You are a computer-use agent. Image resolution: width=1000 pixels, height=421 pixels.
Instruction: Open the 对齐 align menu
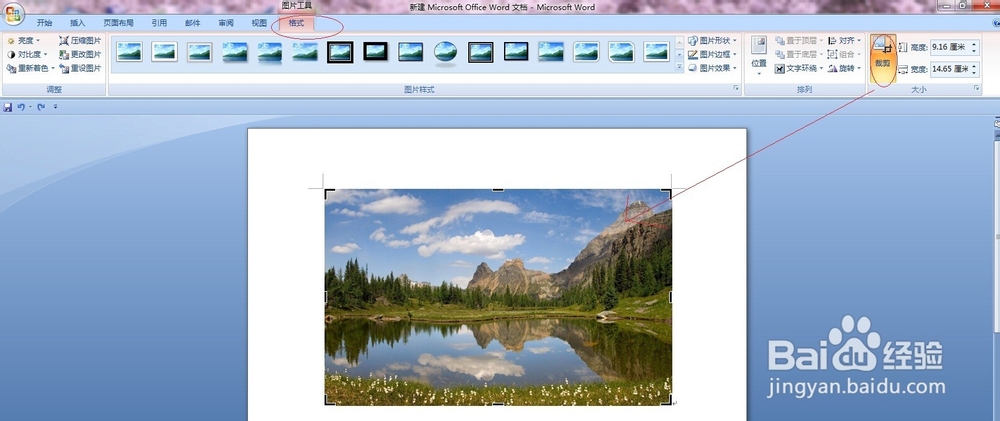tap(844, 41)
